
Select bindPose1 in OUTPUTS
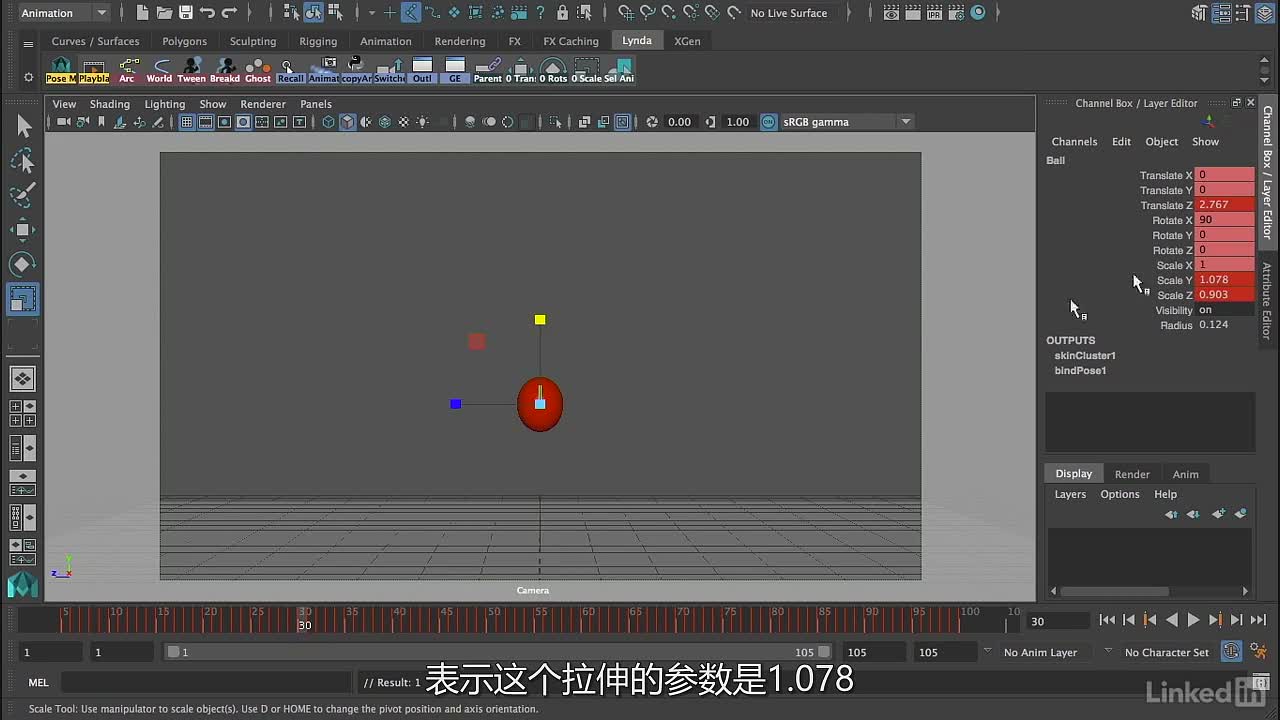(1080, 371)
